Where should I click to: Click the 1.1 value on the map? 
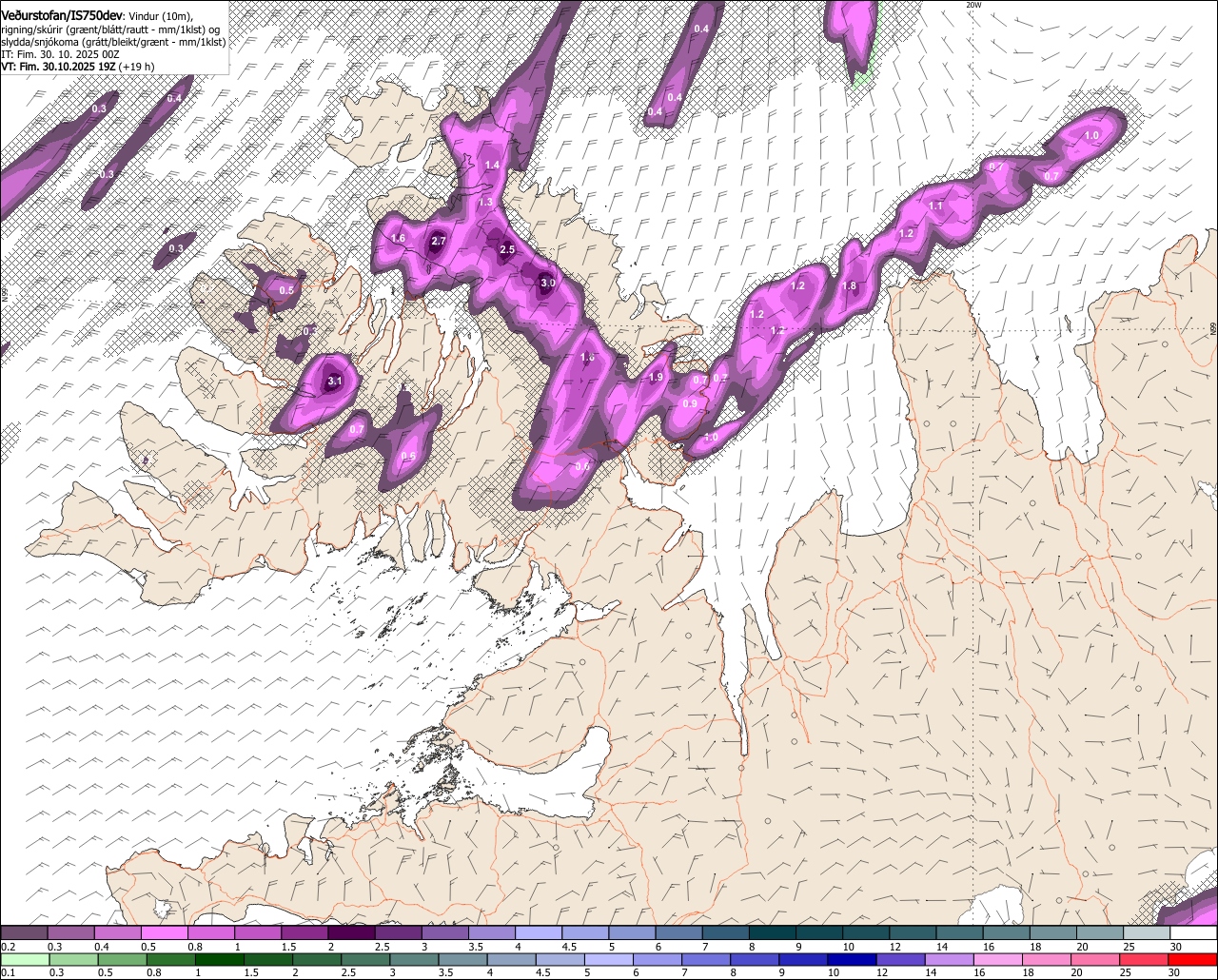(x=935, y=206)
